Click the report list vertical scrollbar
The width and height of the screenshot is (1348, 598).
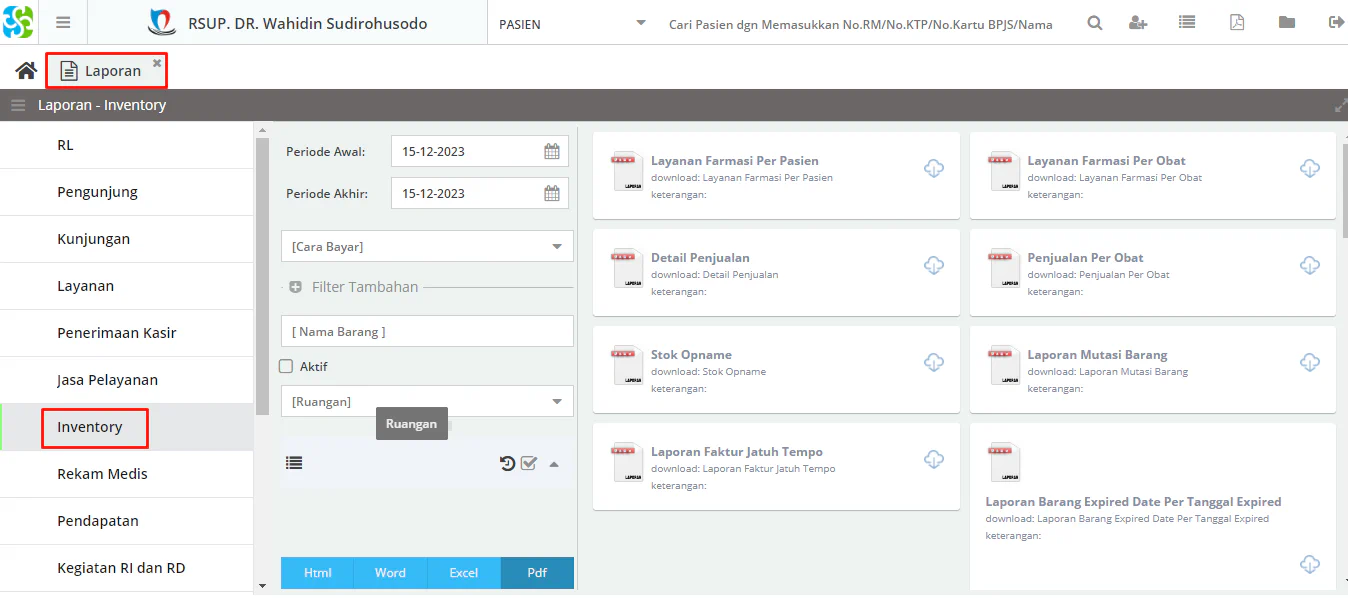tap(1343, 190)
